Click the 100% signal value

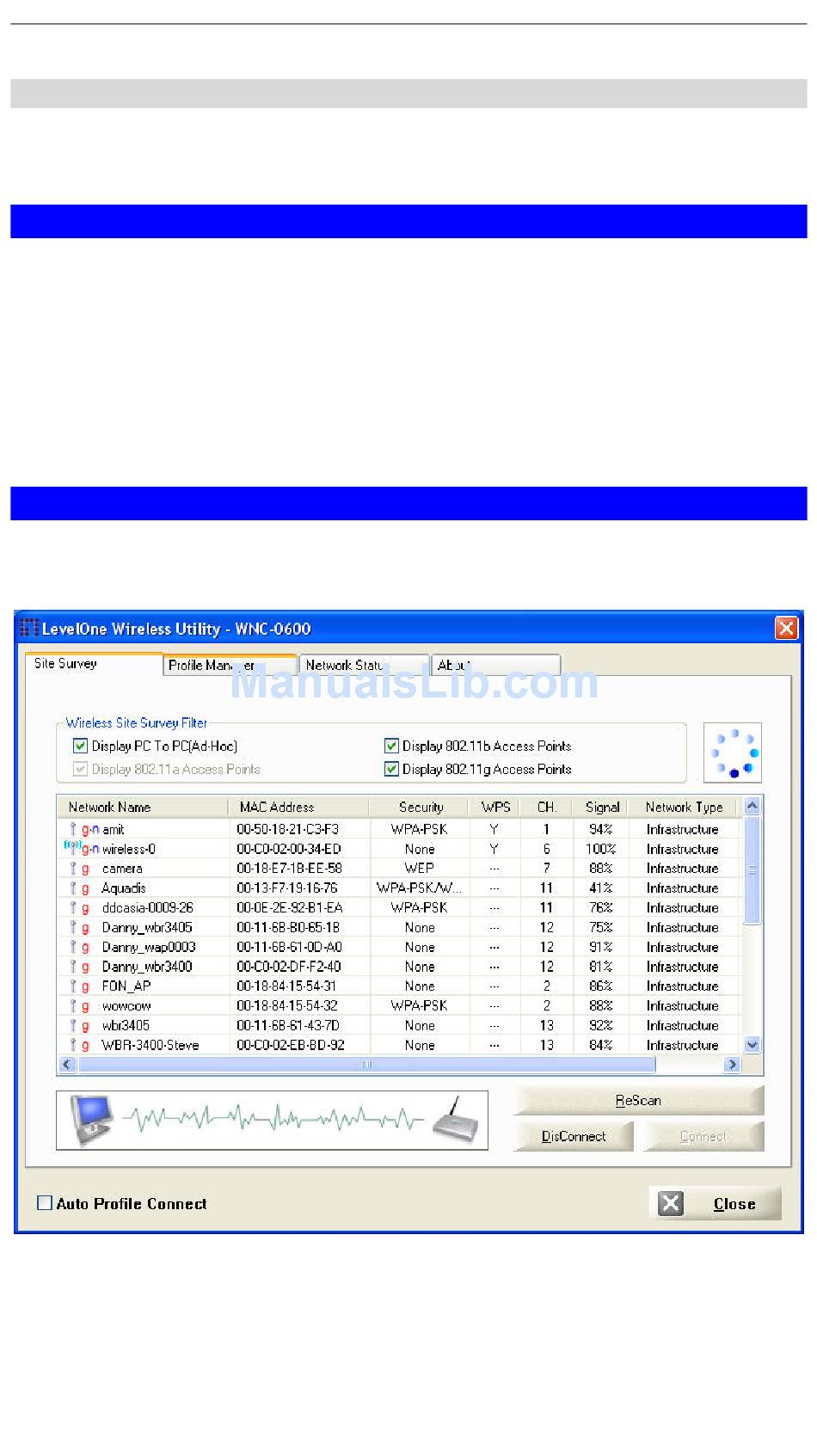tap(601, 849)
